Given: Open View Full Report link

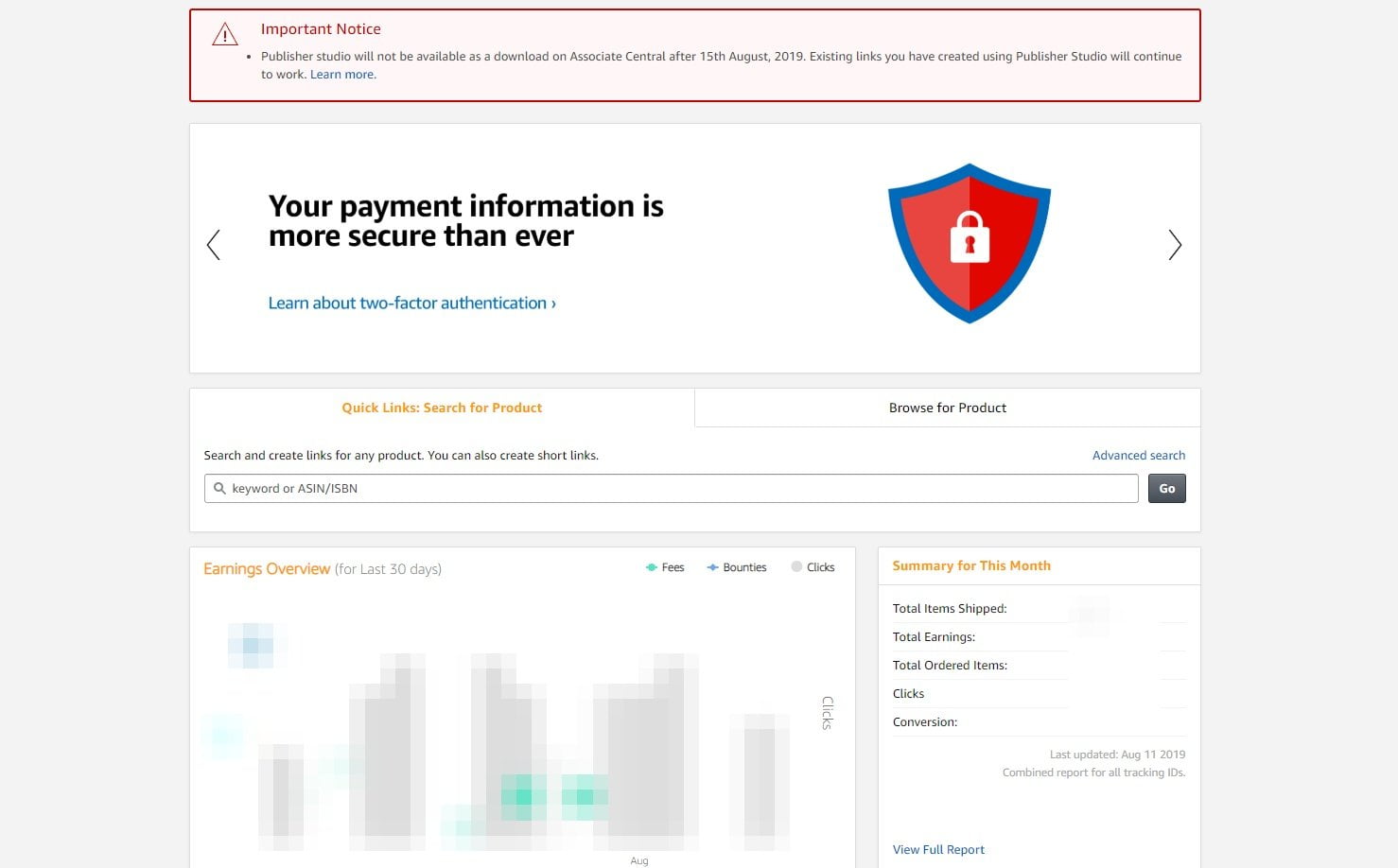Looking at the screenshot, I should (938, 850).
